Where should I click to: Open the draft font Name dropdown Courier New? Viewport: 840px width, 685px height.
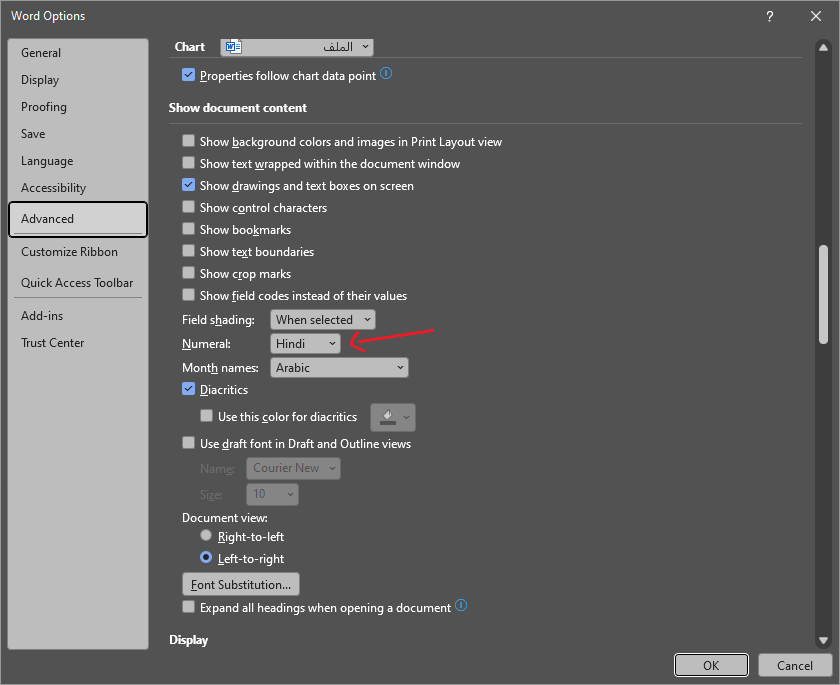(x=293, y=468)
